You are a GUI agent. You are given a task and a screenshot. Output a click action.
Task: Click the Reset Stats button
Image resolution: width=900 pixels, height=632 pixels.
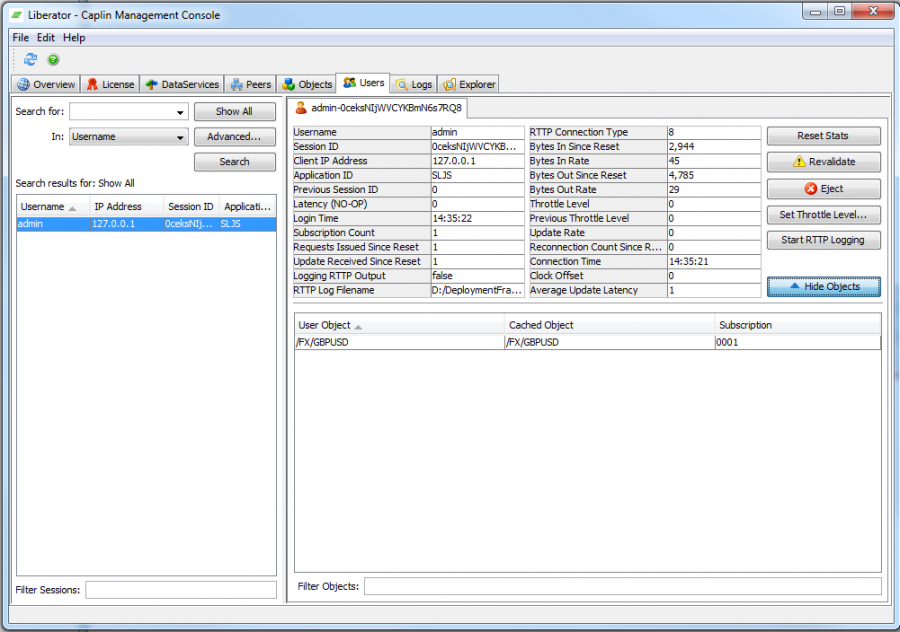(823, 135)
